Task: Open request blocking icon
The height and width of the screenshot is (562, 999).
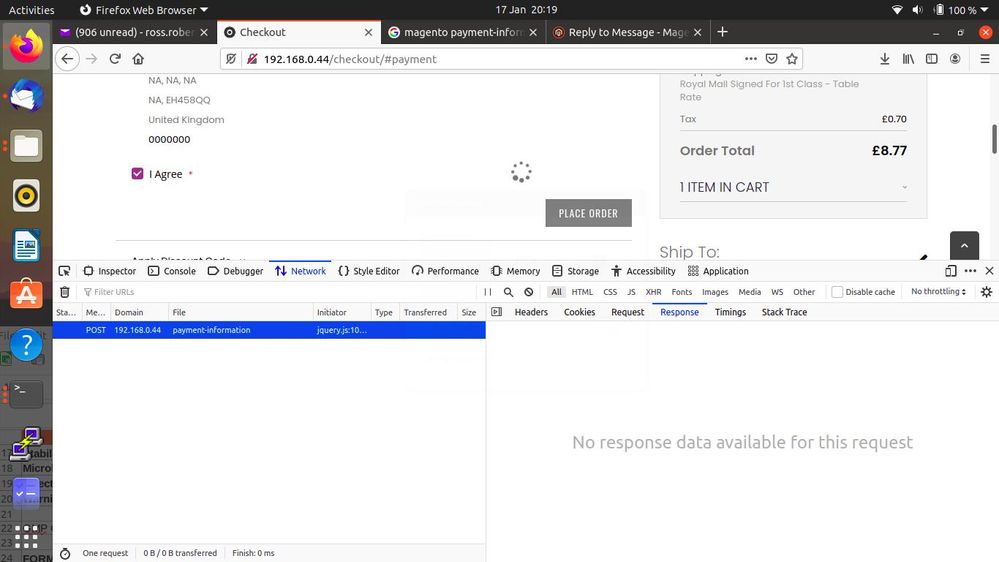Action: coord(529,292)
